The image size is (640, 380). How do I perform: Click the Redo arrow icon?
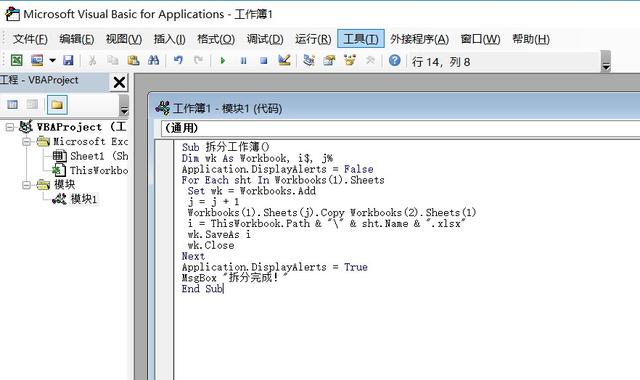(x=198, y=60)
